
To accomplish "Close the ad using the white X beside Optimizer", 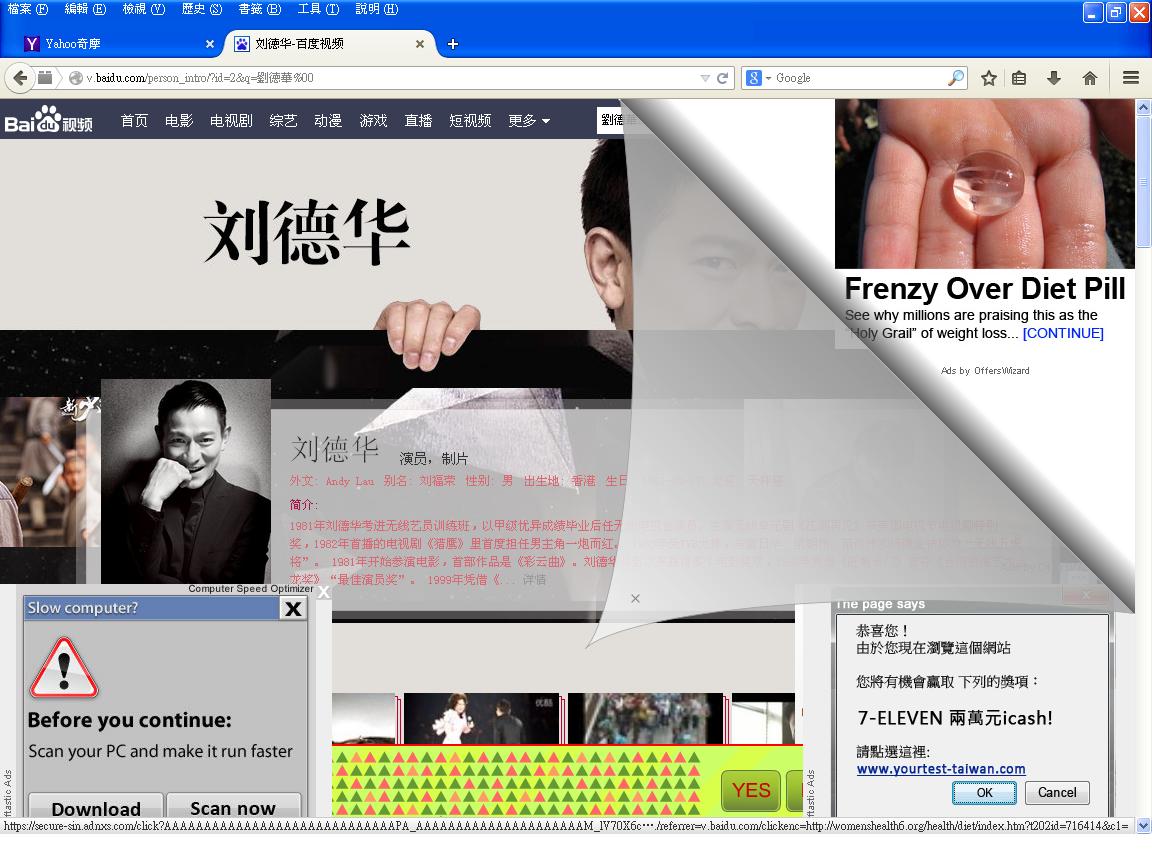I will 323,591.
